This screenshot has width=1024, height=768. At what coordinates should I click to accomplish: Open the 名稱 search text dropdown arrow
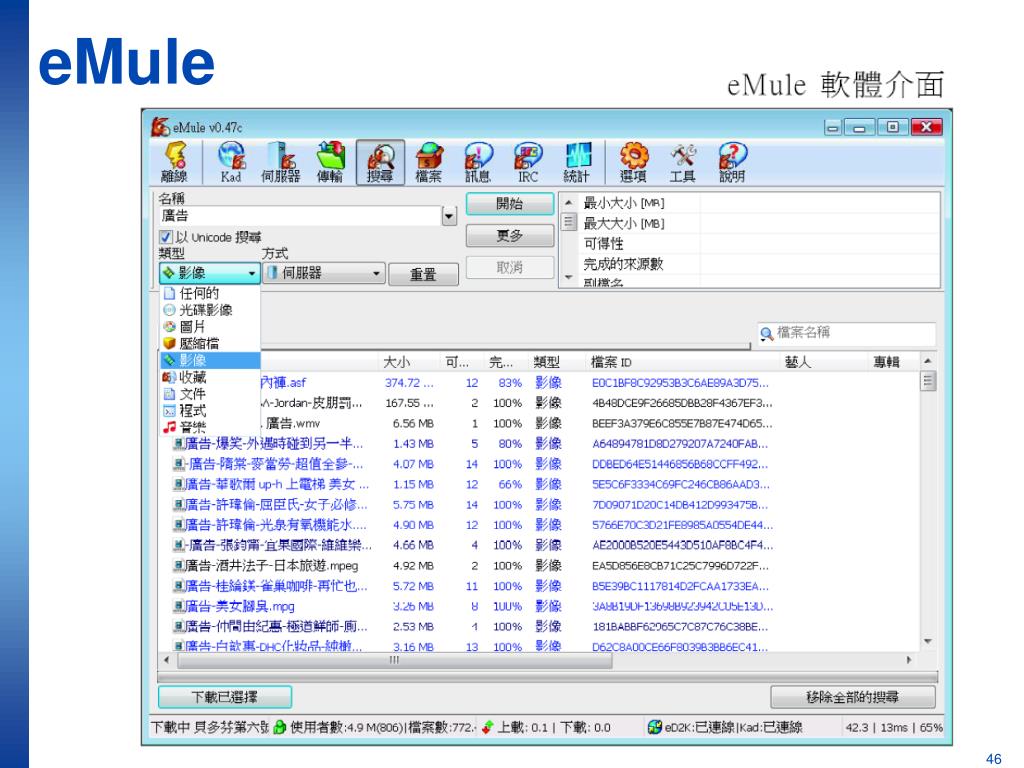[x=449, y=216]
